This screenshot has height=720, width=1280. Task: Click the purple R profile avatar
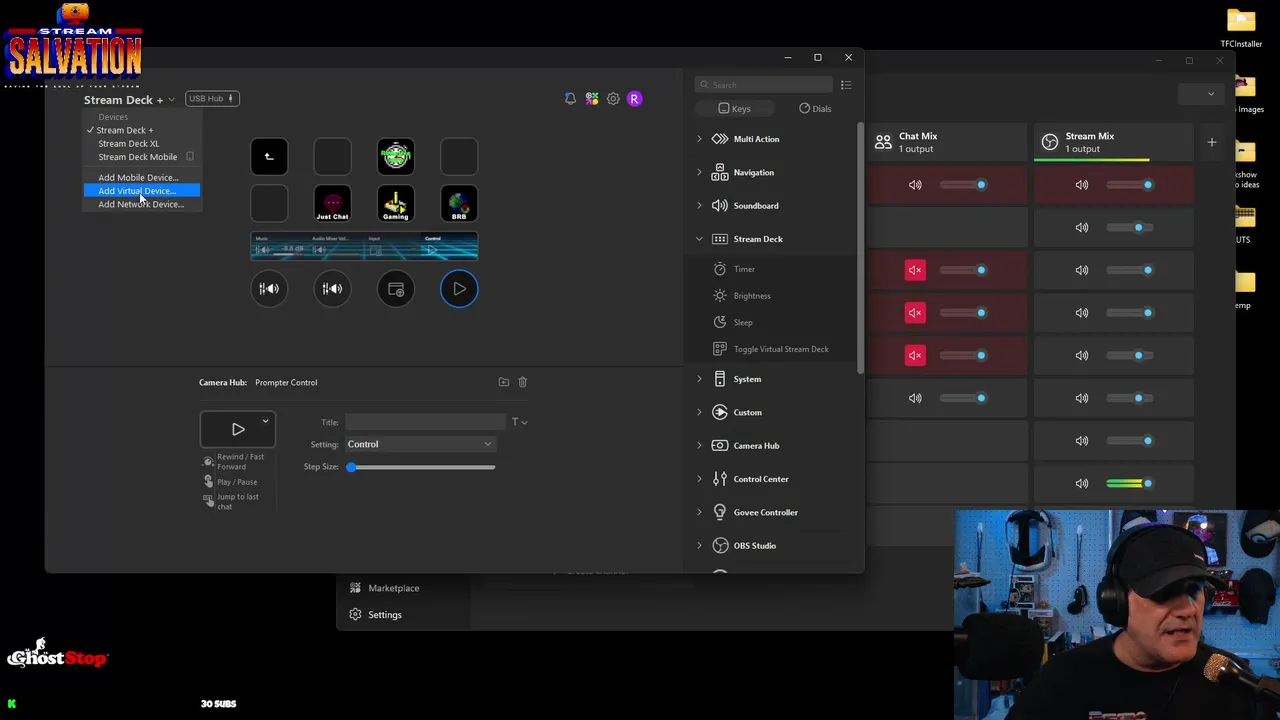tap(634, 99)
